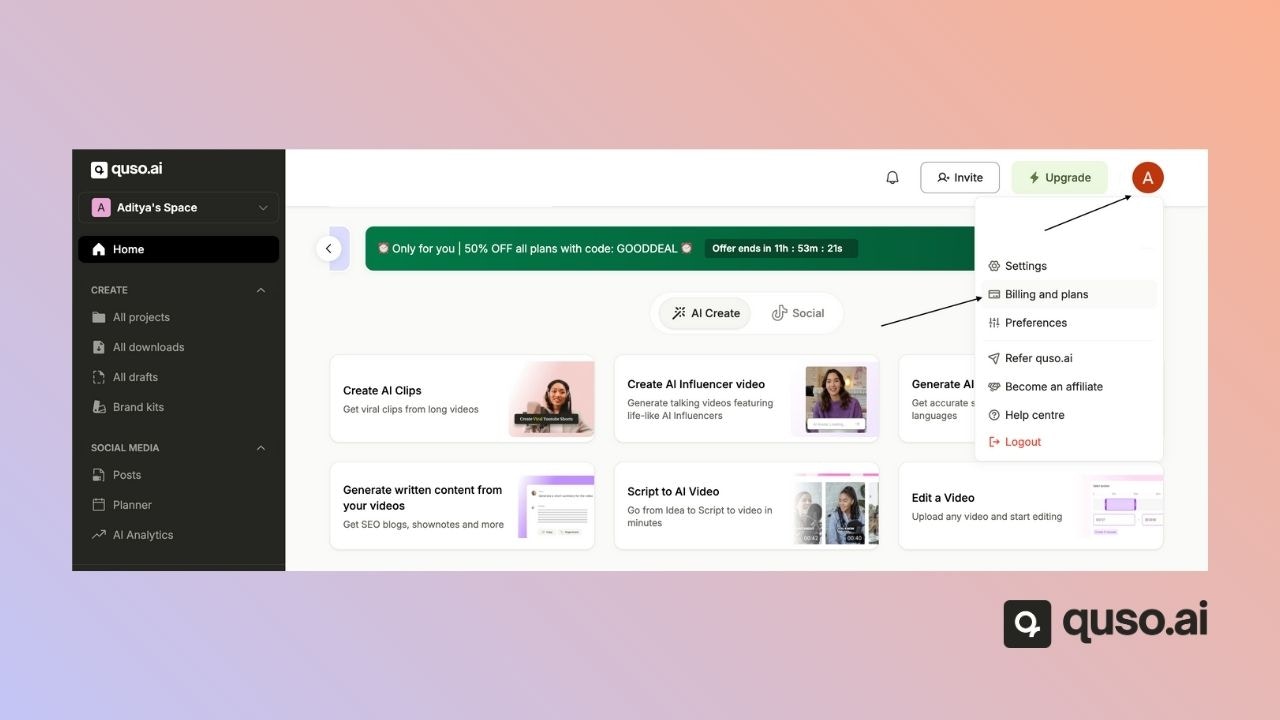Click the Help centre question icon

pyautogui.click(x=994, y=415)
